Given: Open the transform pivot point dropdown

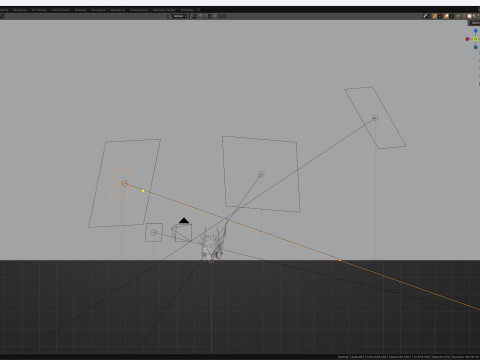Looking at the screenshot, I should [193, 16].
